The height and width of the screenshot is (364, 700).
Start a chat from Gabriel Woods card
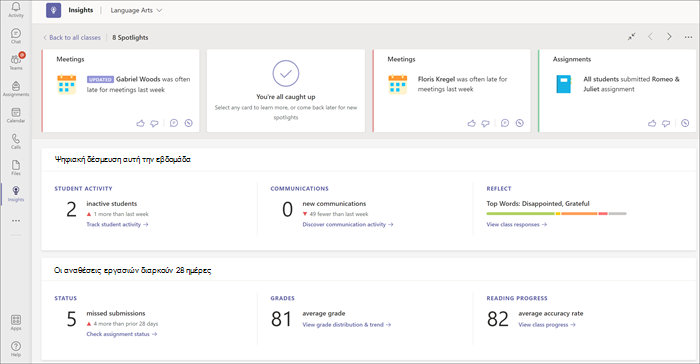[x=174, y=123]
